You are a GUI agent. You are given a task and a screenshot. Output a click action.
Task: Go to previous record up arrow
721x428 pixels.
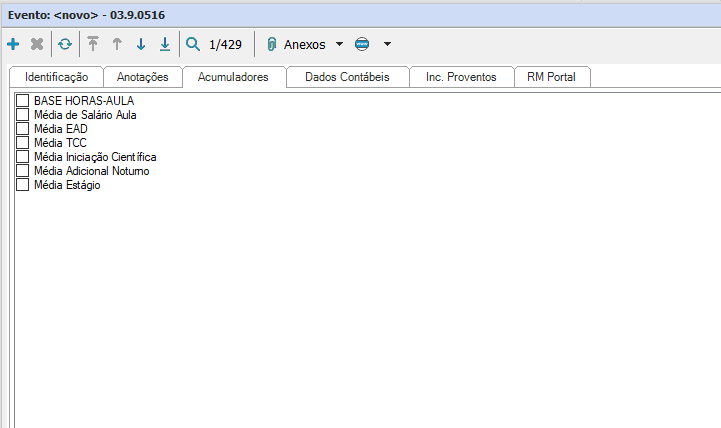(x=117, y=44)
